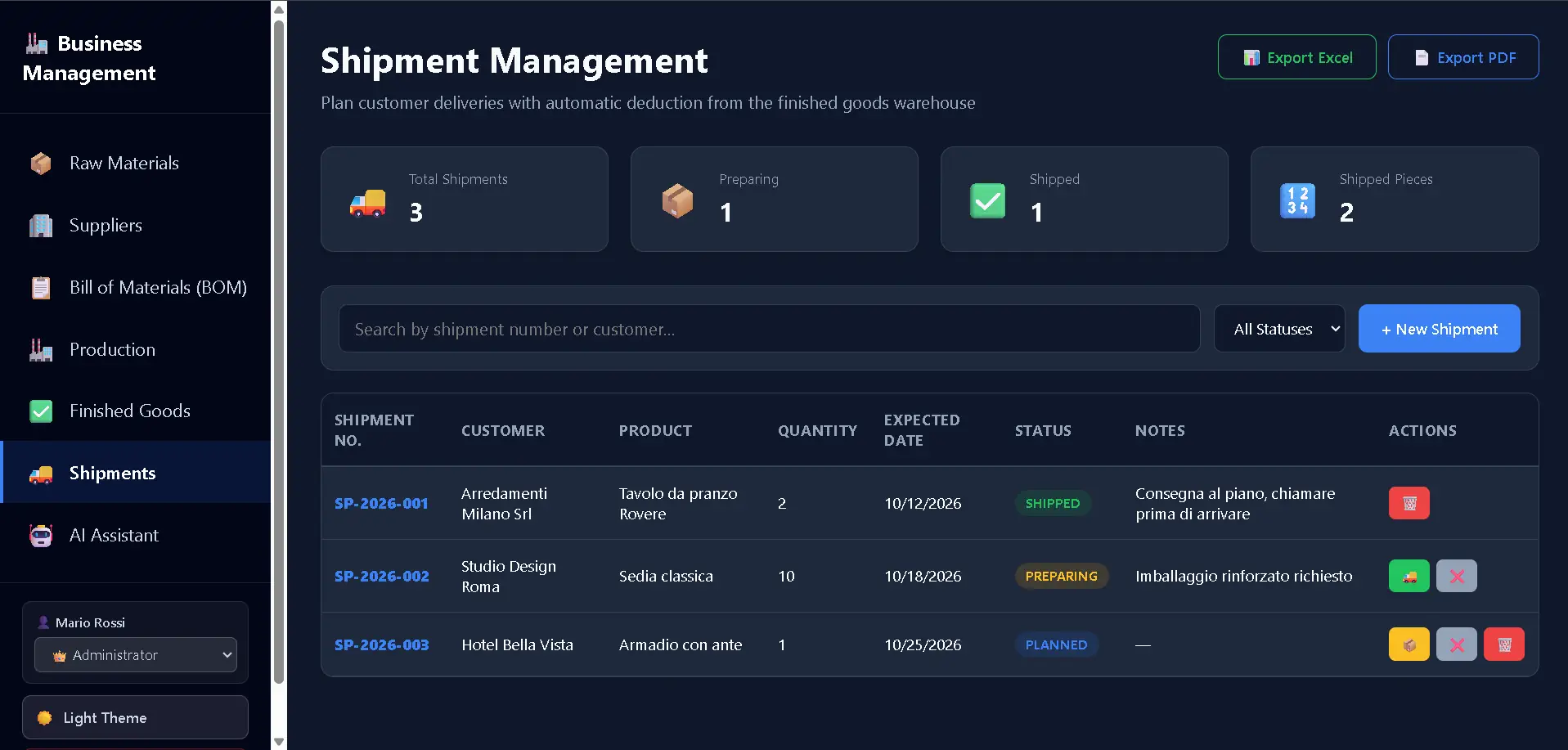Viewport: 1568px width, 750px height.
Task: Click the Finished Goods checkmark icon
Action: (41, 411)
